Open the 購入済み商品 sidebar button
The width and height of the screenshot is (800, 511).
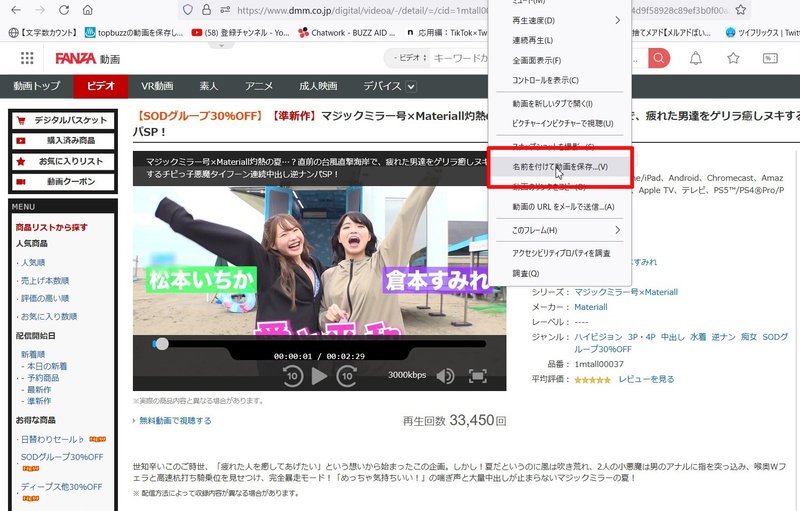pos(63,141)
